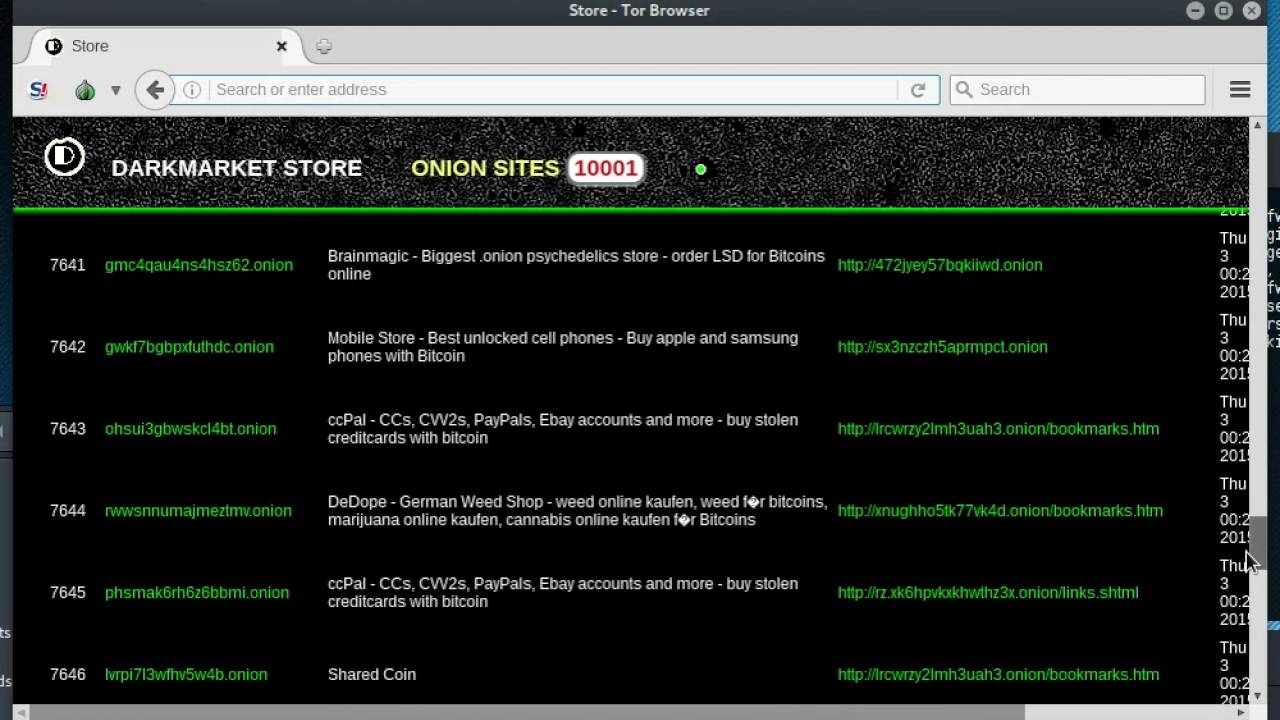Click the scroll up arrow
The width and height of the screenshot is (1280, 720).
point(1258,125)
